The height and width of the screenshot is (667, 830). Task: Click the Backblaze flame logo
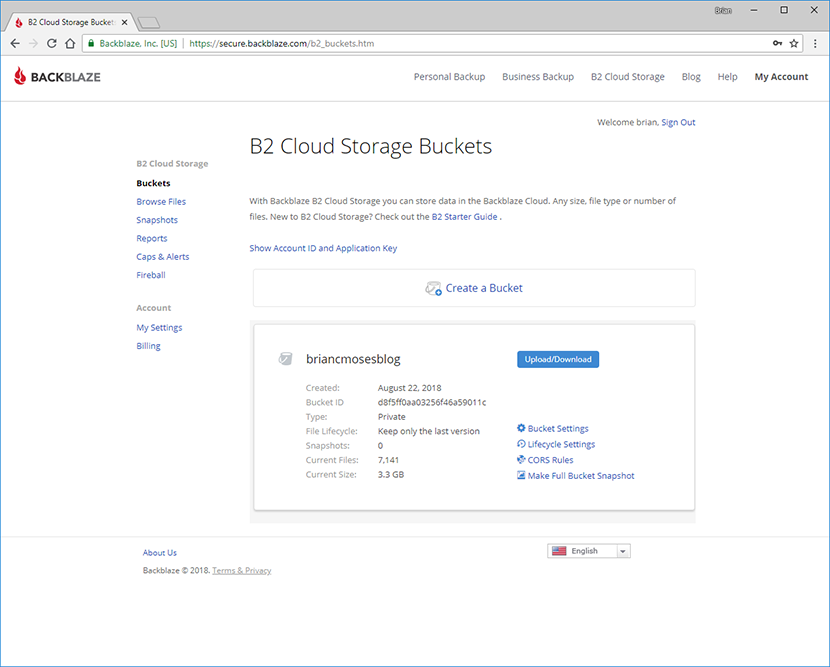[x=20, y=77]
